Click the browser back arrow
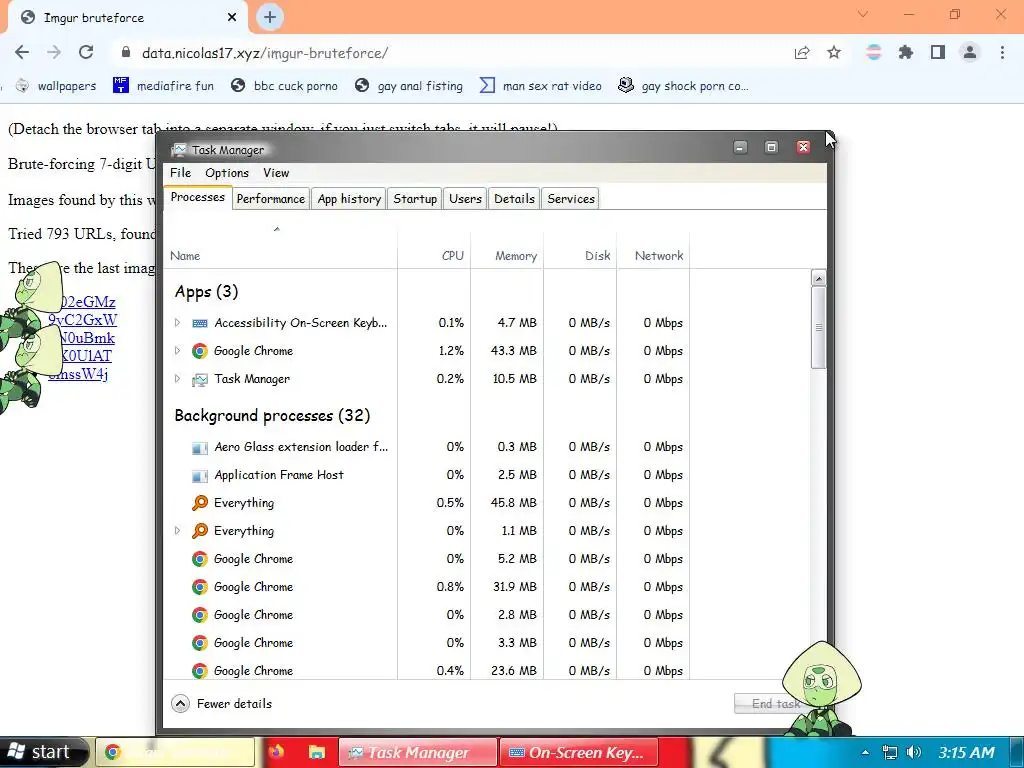Screen dimensions: 1024x768 pos(22,53)
